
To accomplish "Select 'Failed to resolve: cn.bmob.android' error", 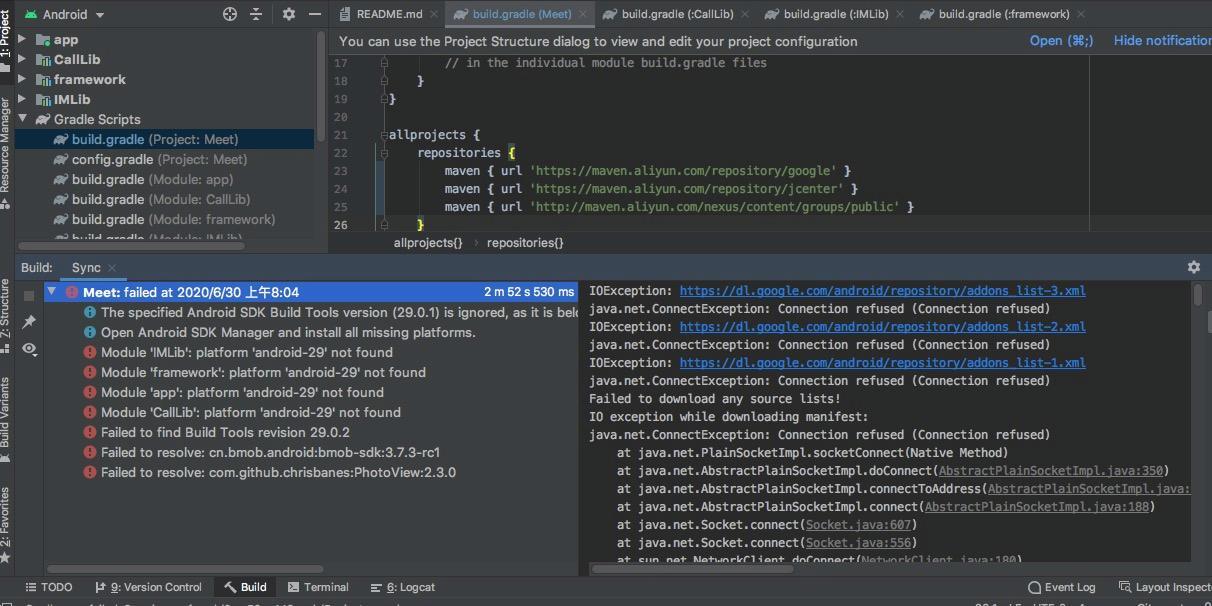I will point(262,452).
